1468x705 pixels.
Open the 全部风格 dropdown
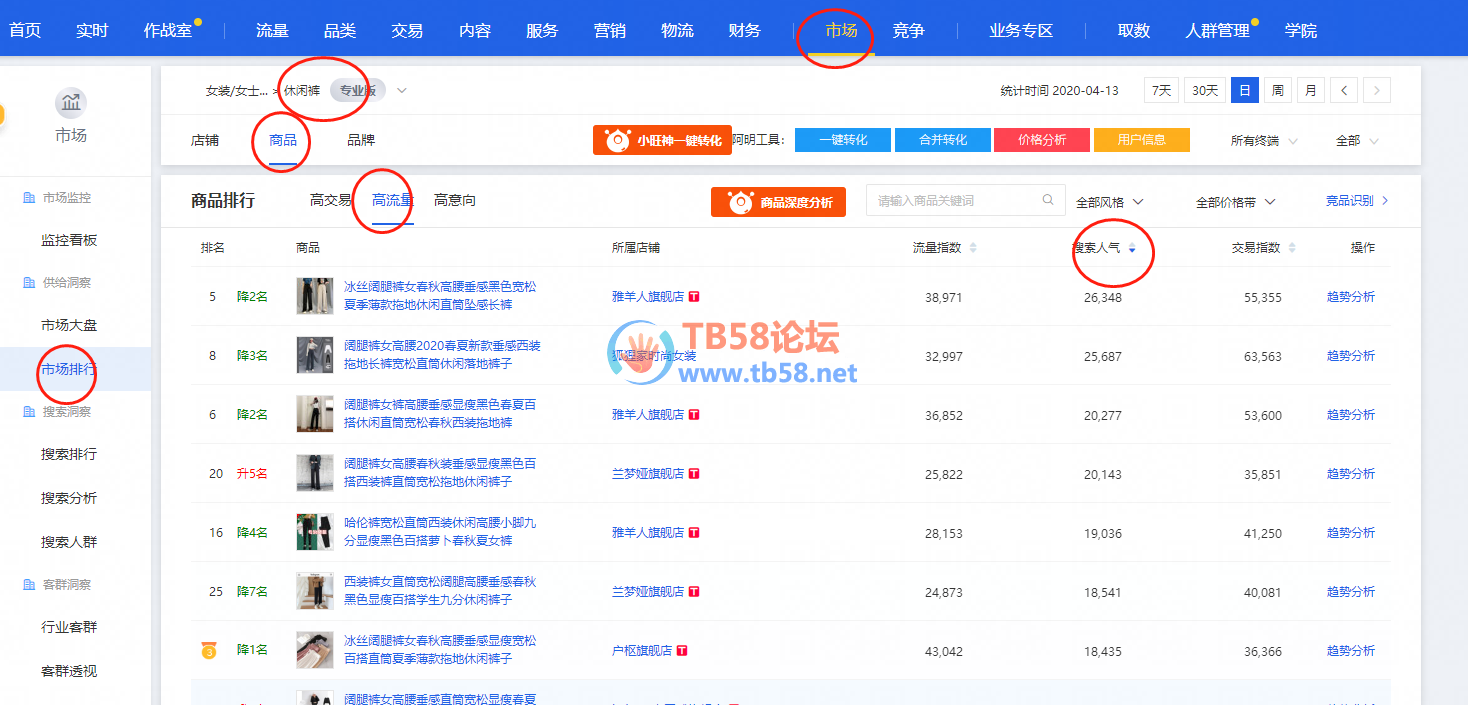[x=1109, y=202]
